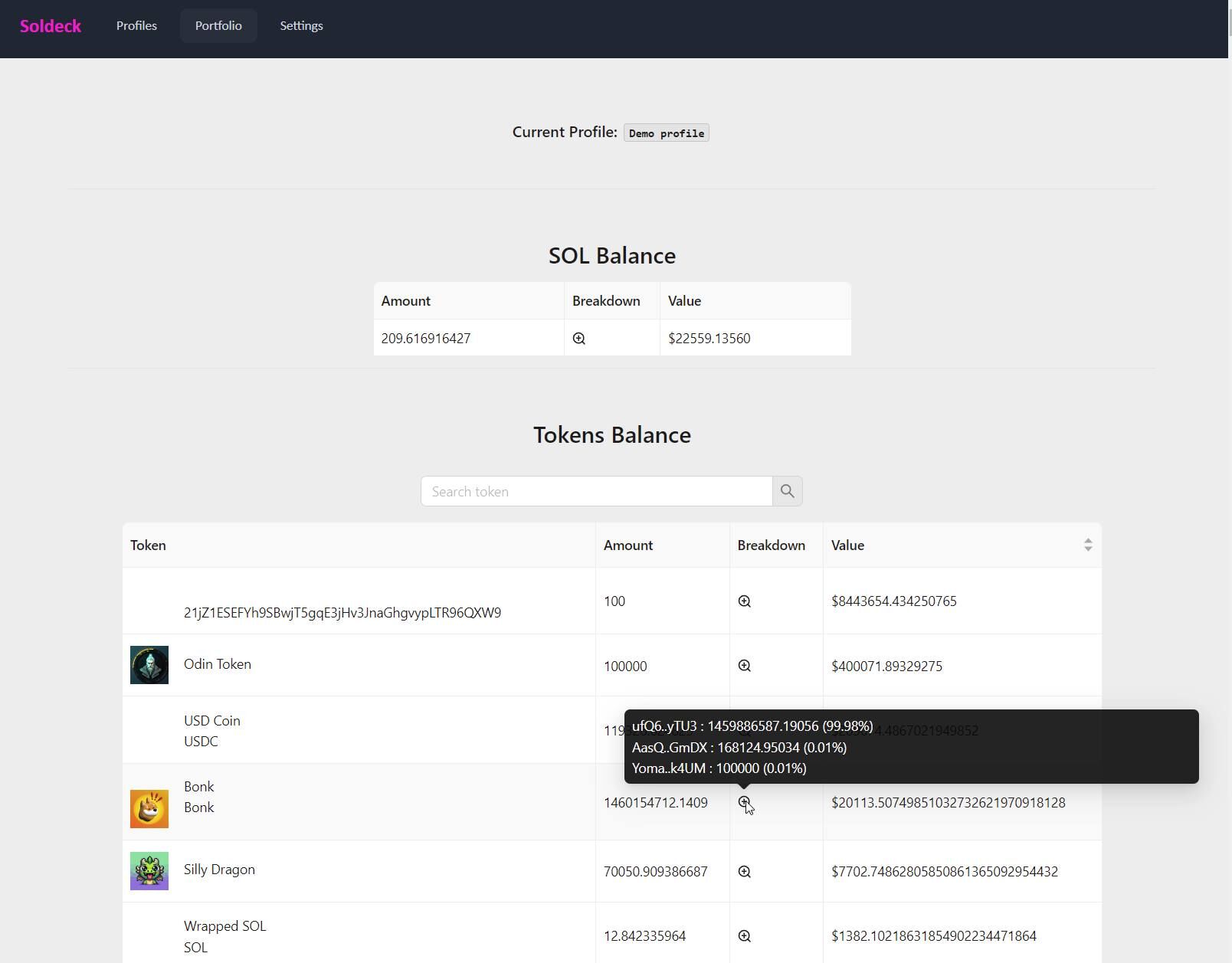Select Odin Token value $400071.89329275
Image resolution: width=1232 pixels, height=963 pixels.
point(887,667)
